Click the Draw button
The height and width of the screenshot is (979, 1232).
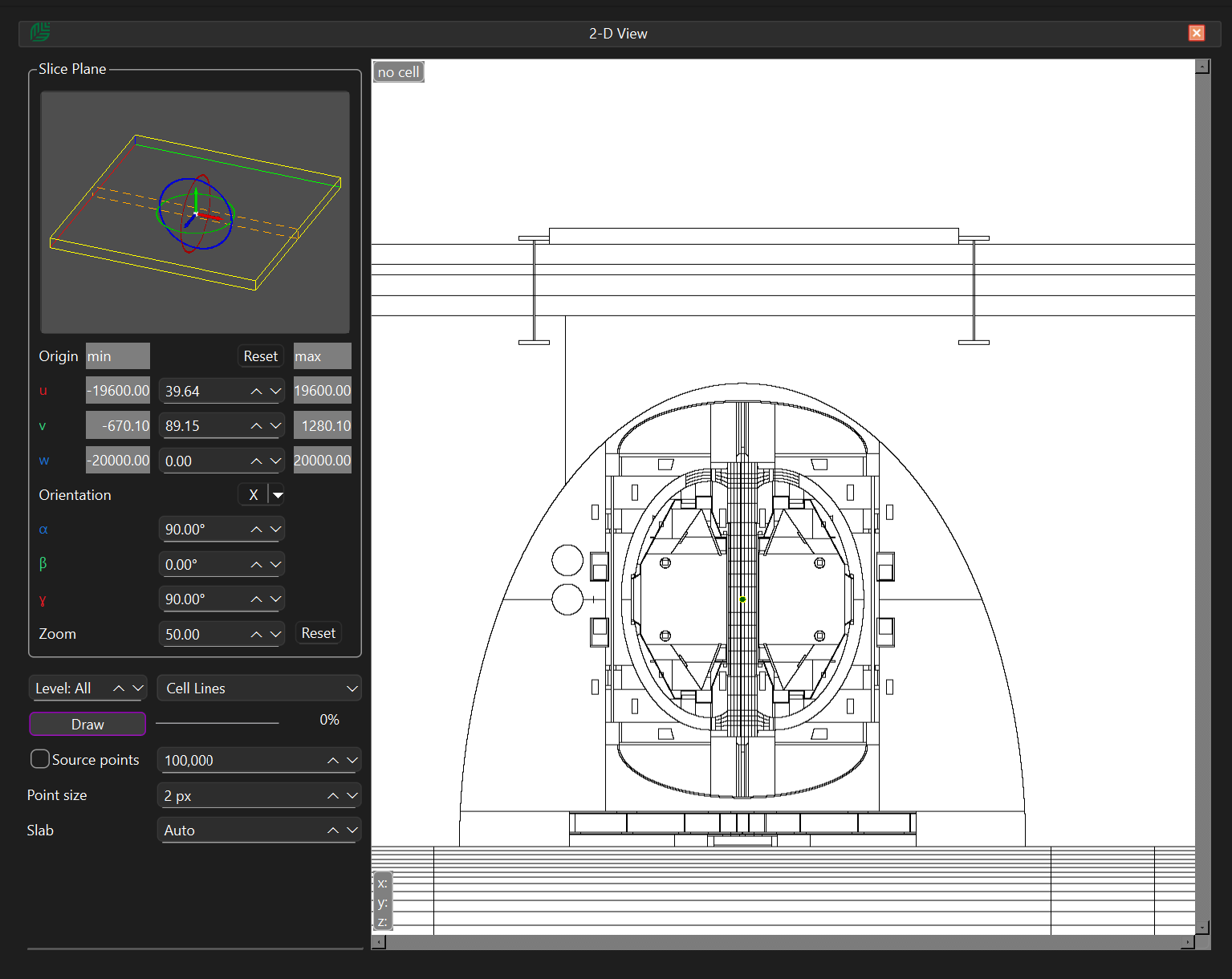click(87, 724)
